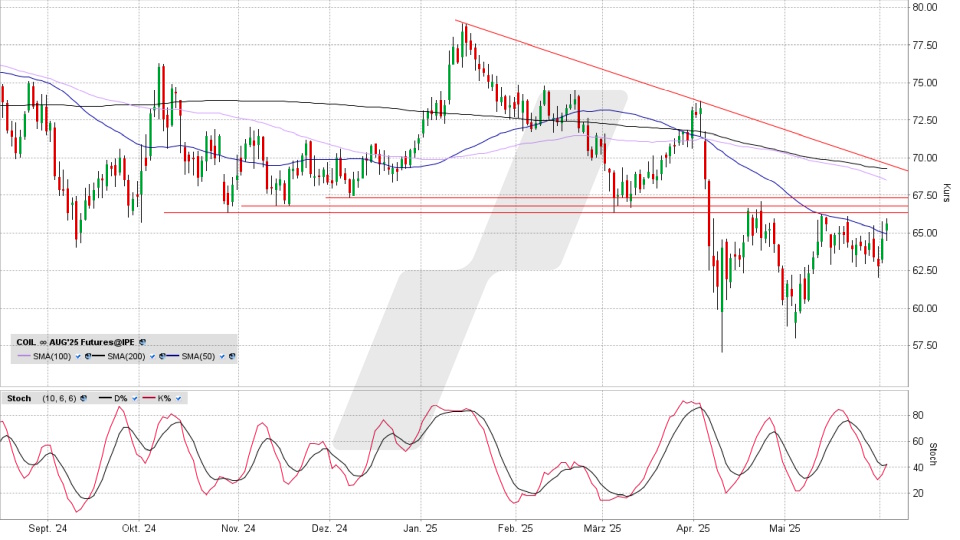Click the Kurs axis title
Image resolution: width=960 pixels, height=540 pixels.
point(946,192)
